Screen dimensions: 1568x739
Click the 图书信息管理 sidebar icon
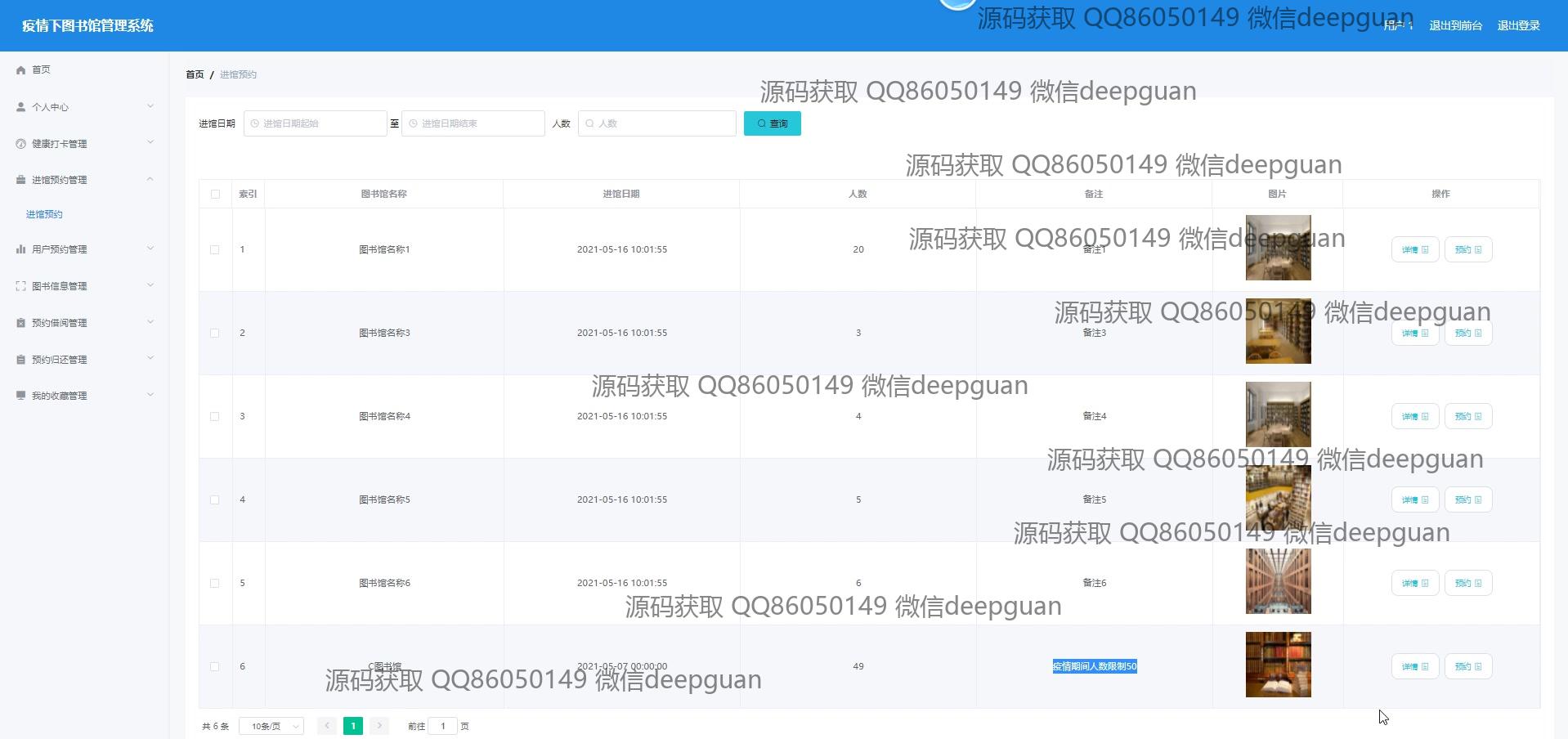click(21, 286)
